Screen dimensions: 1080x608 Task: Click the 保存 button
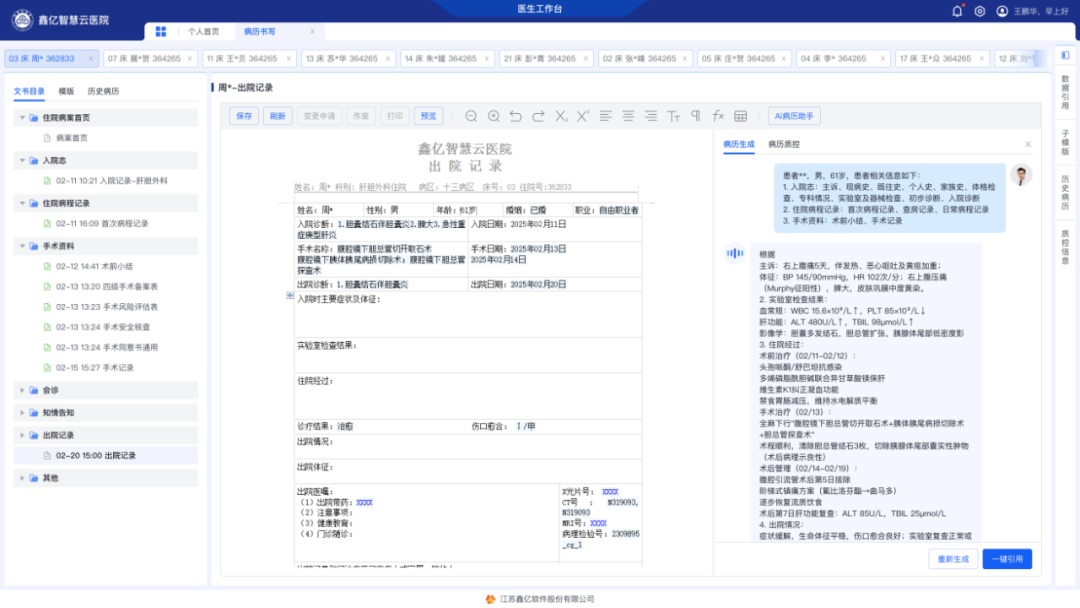[x=244, y=116]
